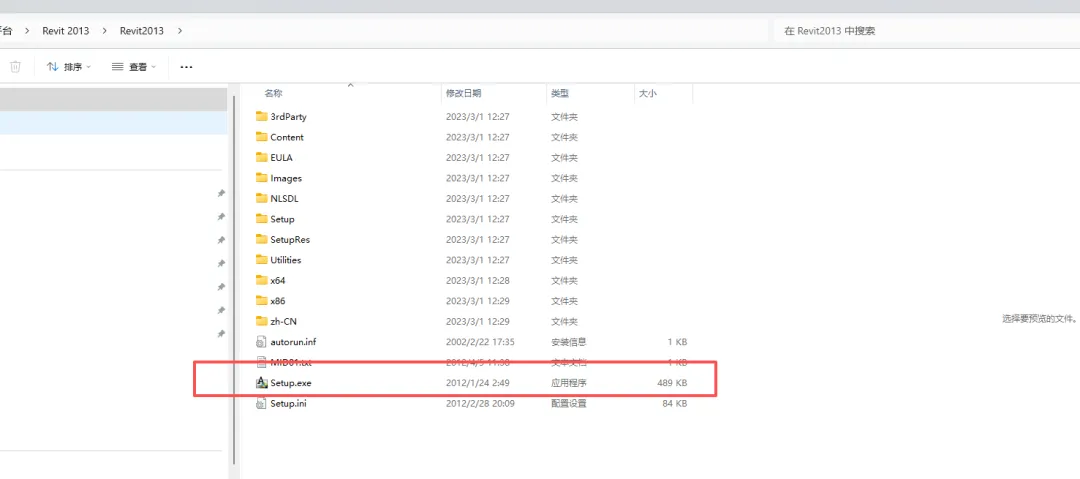Screen dimensions: 1080x479
Task: Open the more options ellipsis menu
Action: point(186,67)
